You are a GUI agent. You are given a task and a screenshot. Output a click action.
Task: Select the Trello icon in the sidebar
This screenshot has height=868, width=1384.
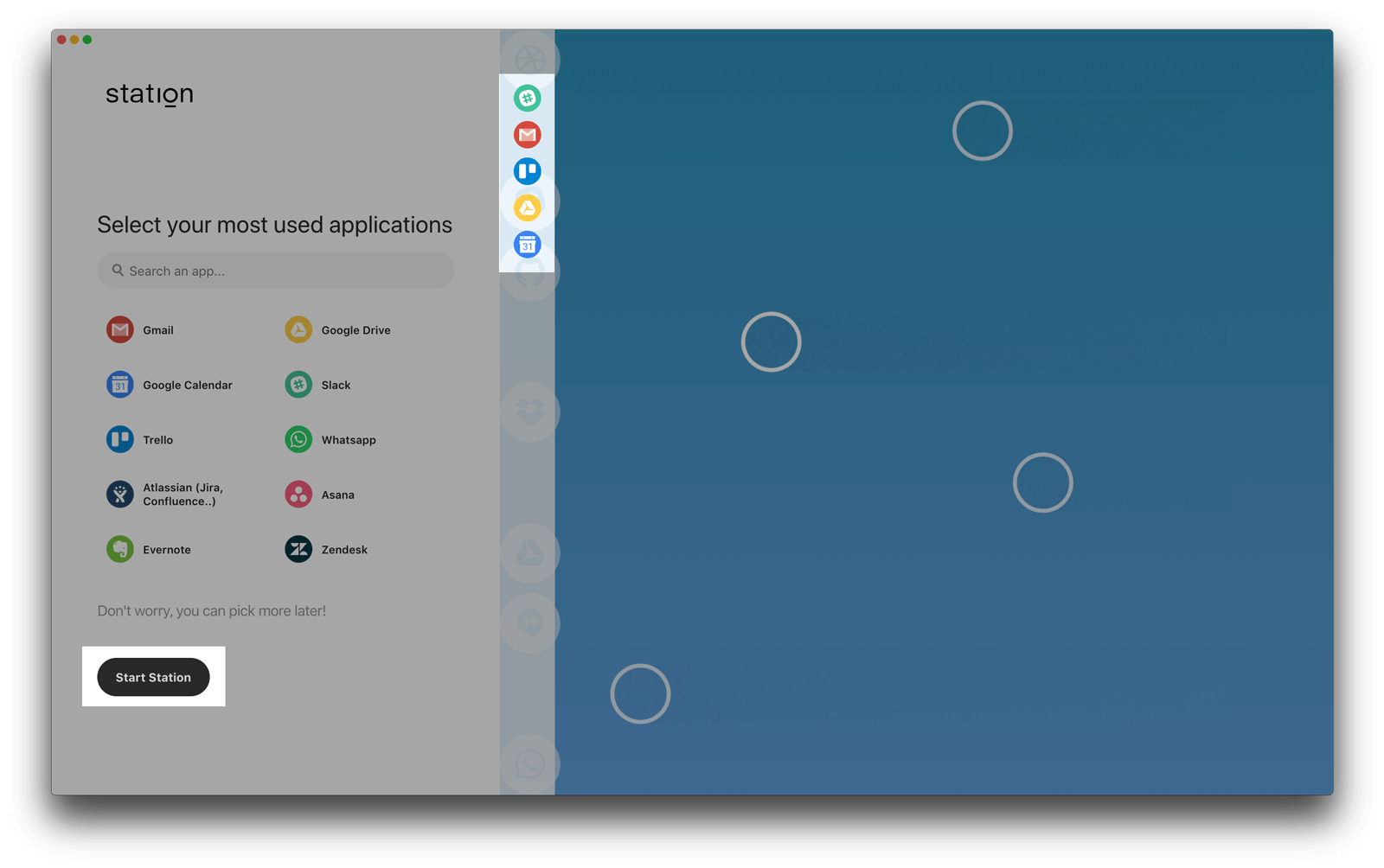click(529, 170)
